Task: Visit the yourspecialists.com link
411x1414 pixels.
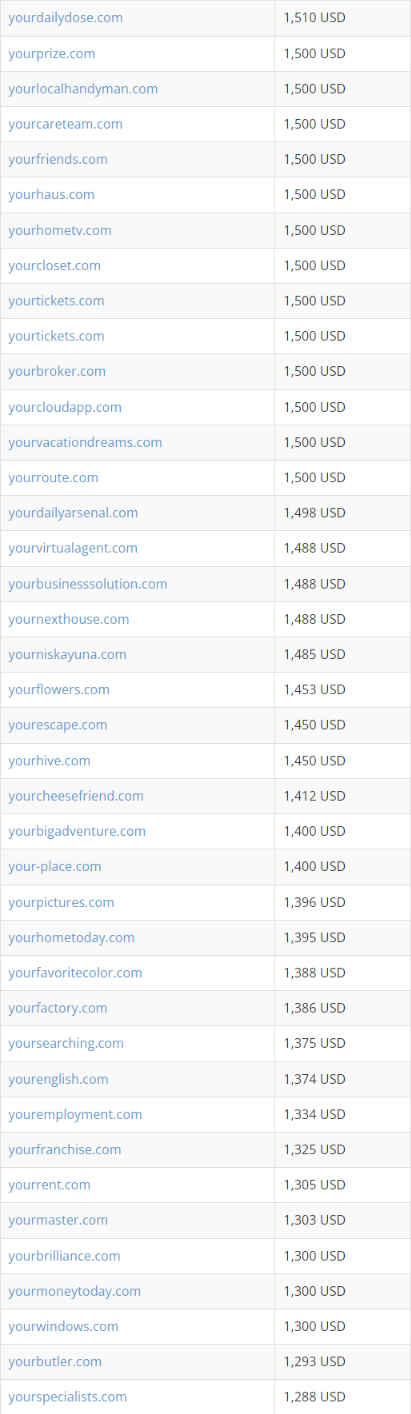Action: [x=68, y=1397]
